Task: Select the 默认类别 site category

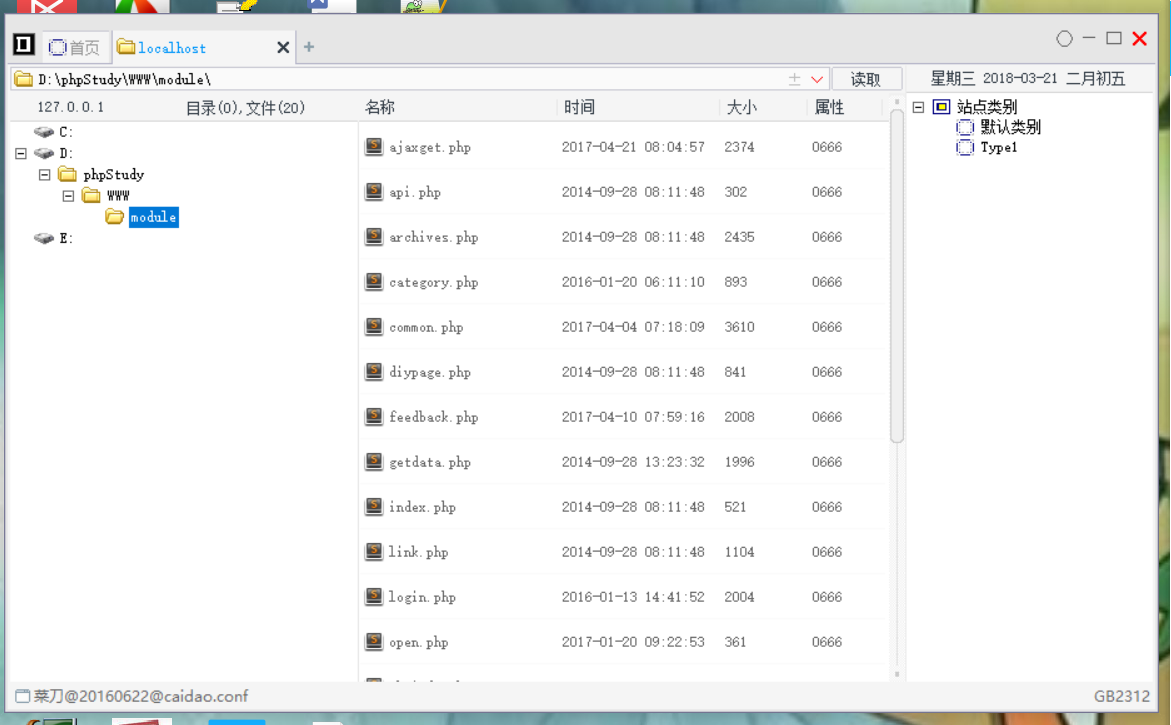Action: (x=1010, y=127)
